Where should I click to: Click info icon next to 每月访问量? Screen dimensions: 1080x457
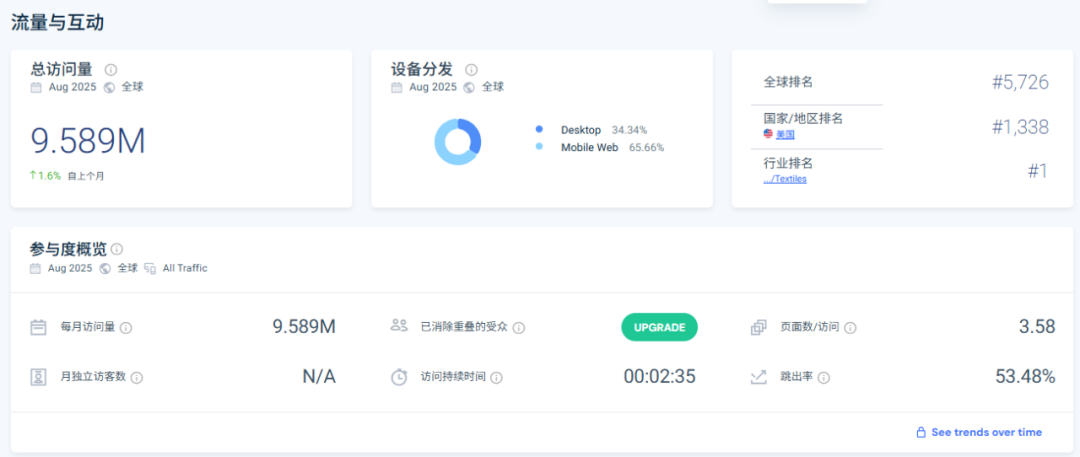click(126, 327)
